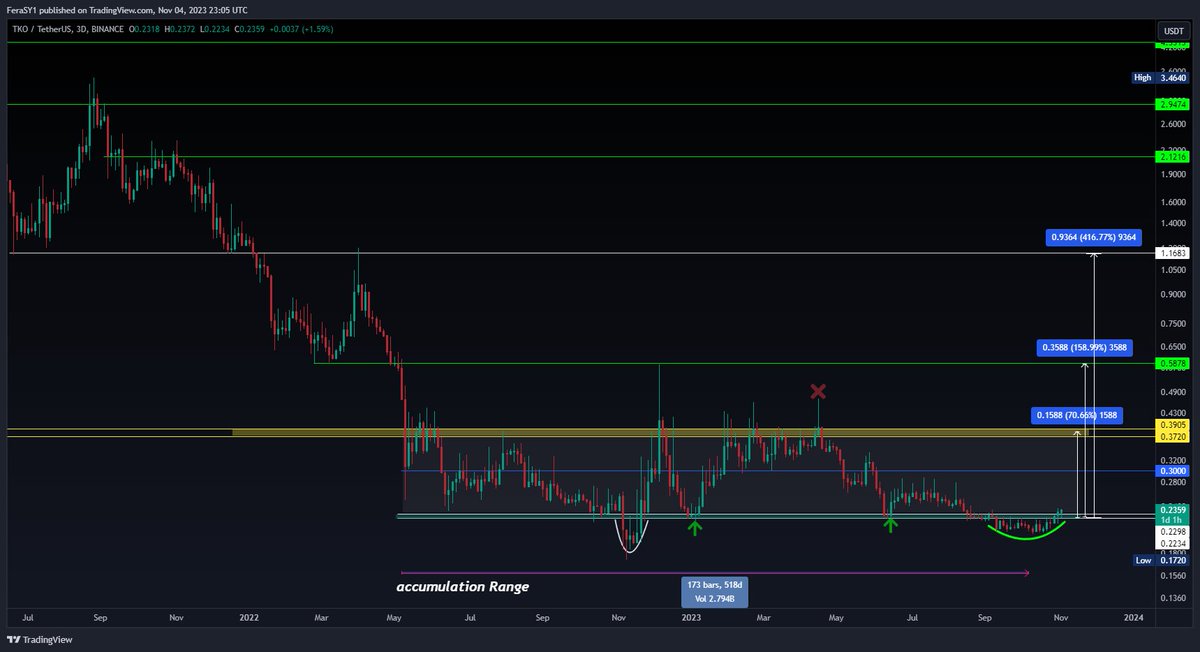
Task: Click the 1.1683 white price label
Action: (1172, 254)
